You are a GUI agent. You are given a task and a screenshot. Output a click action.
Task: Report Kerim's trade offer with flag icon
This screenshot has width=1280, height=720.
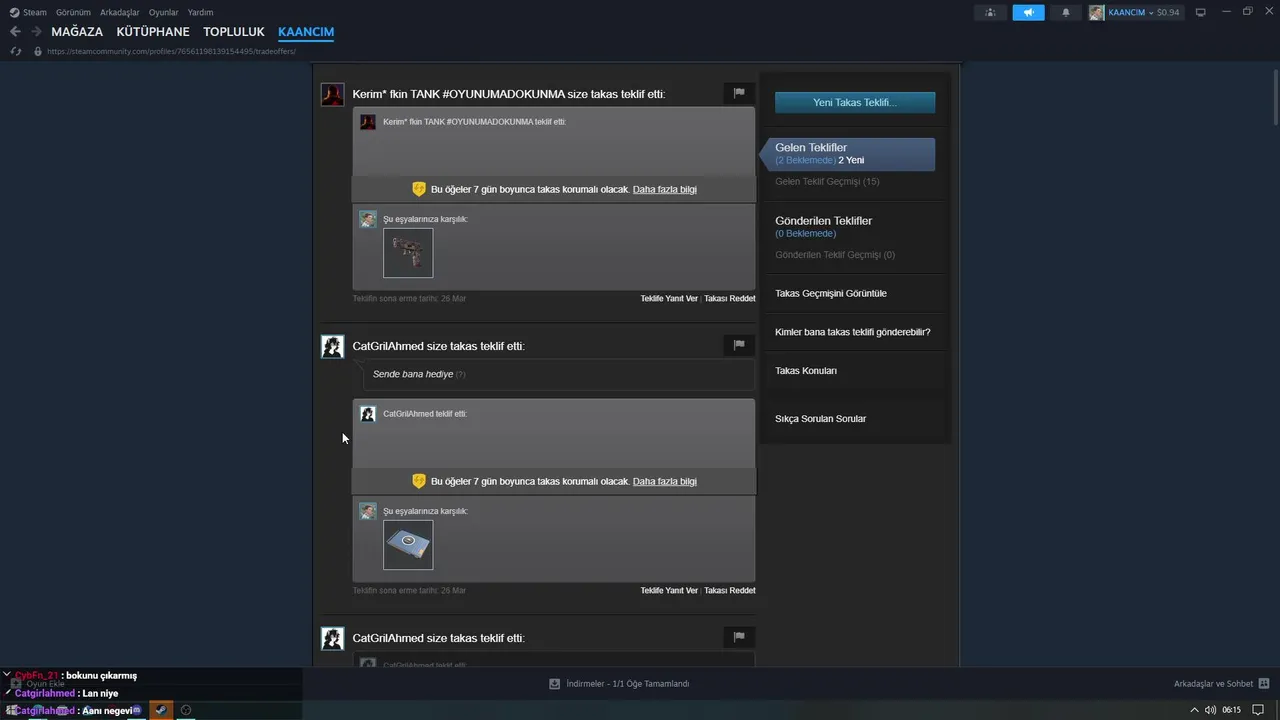click(x=739, y=93)
